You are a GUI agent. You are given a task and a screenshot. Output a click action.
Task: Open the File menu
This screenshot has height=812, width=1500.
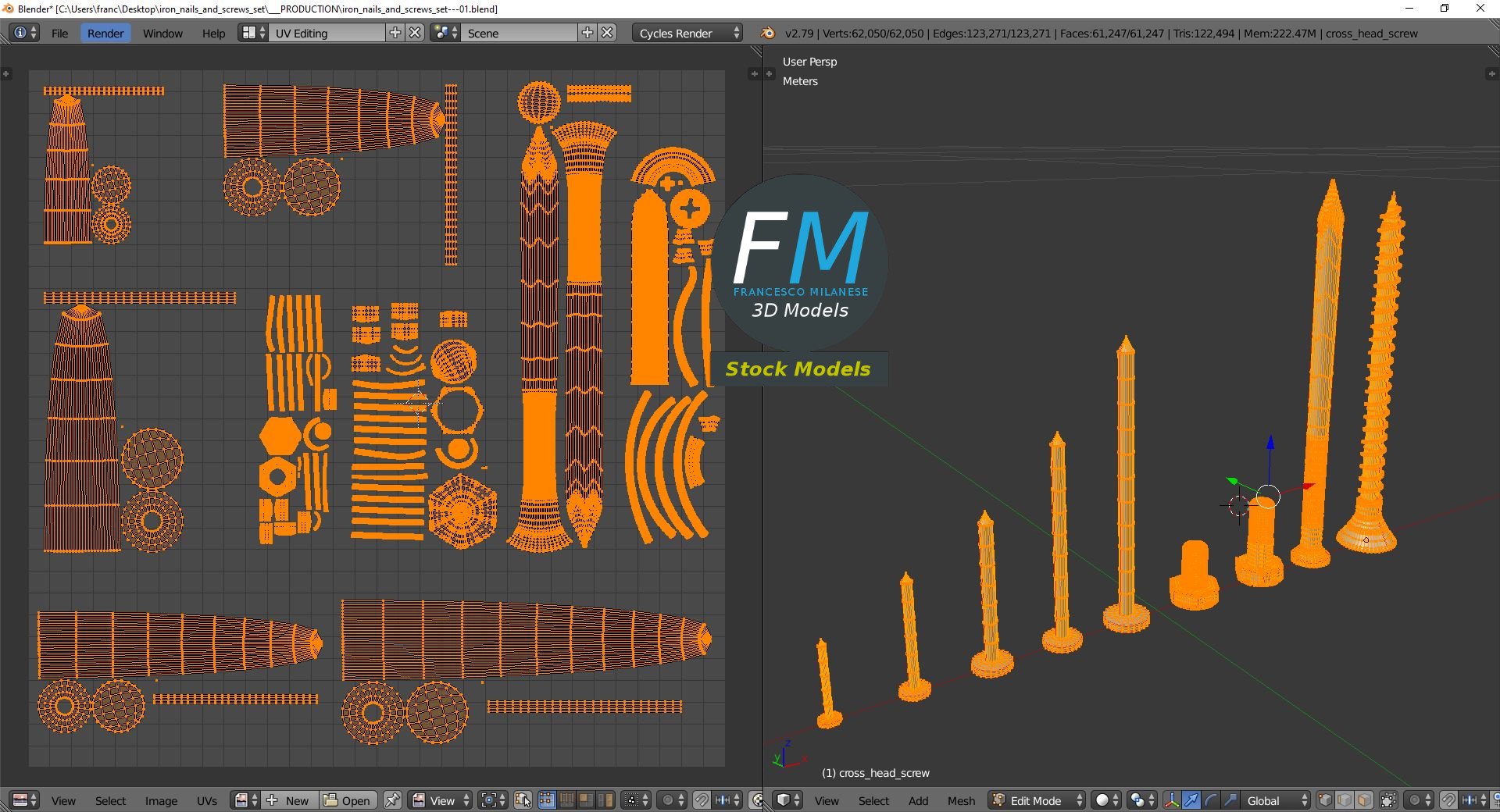[59, 33]
